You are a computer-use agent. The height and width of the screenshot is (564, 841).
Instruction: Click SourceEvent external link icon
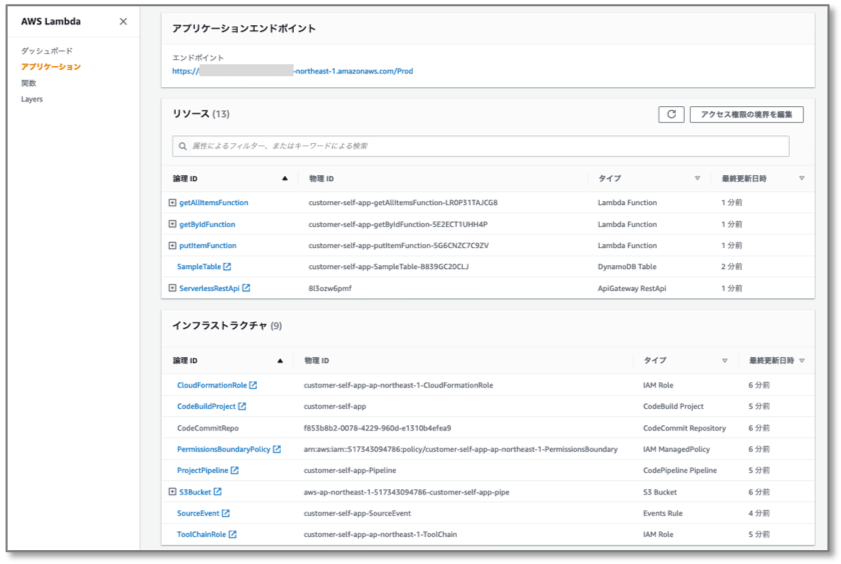click(x=226, y=513)
